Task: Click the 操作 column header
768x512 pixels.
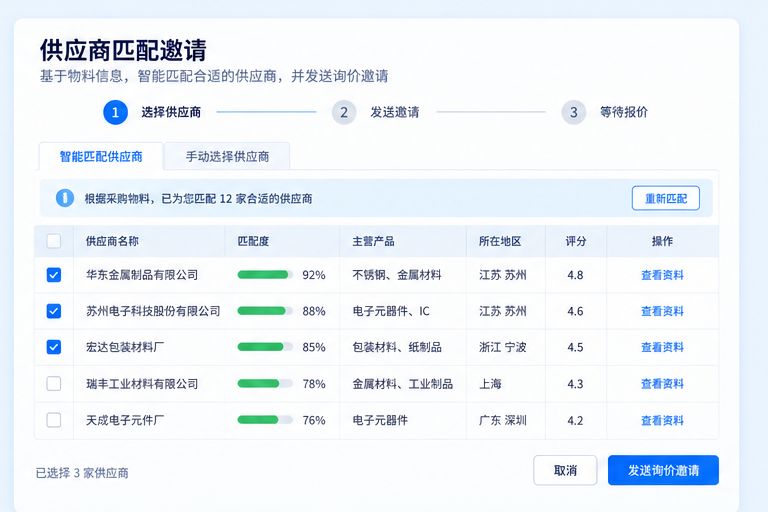Action: tap(662, 241)
